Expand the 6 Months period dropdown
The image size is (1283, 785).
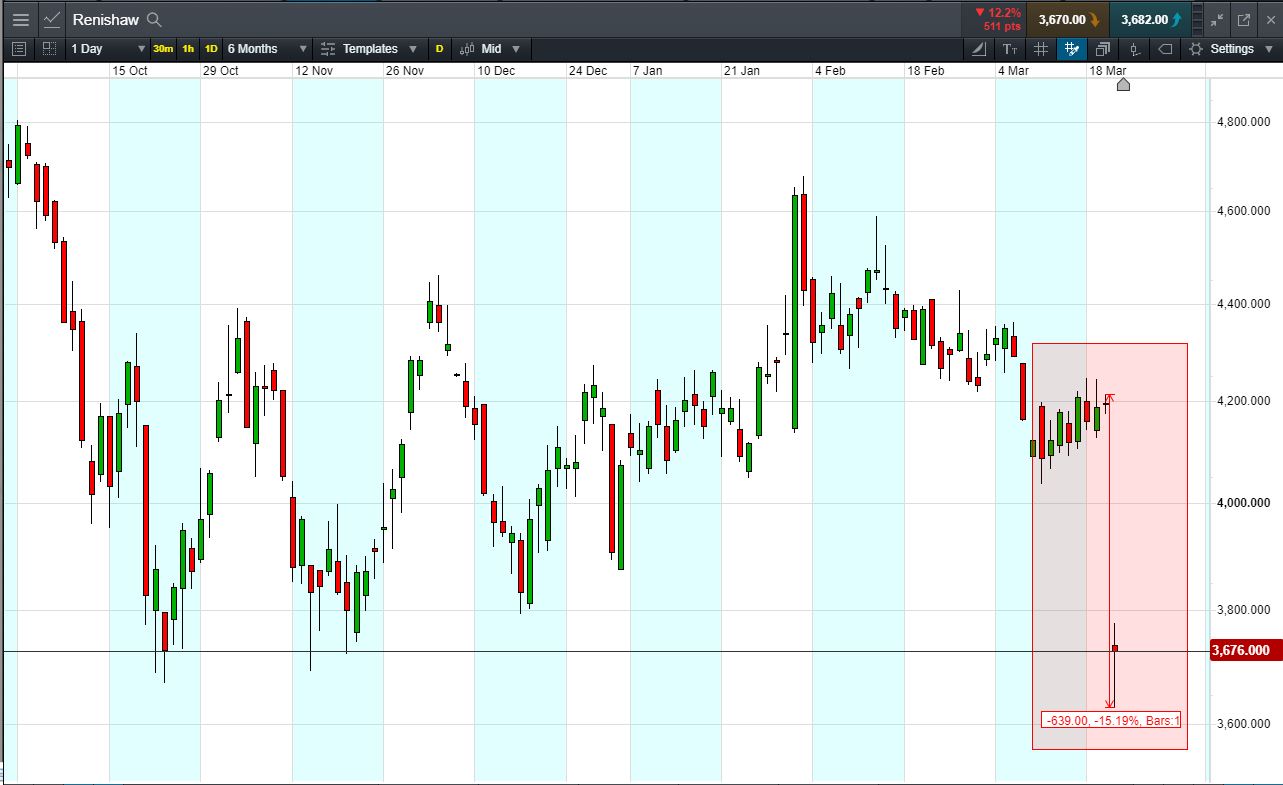click(267, 48)
